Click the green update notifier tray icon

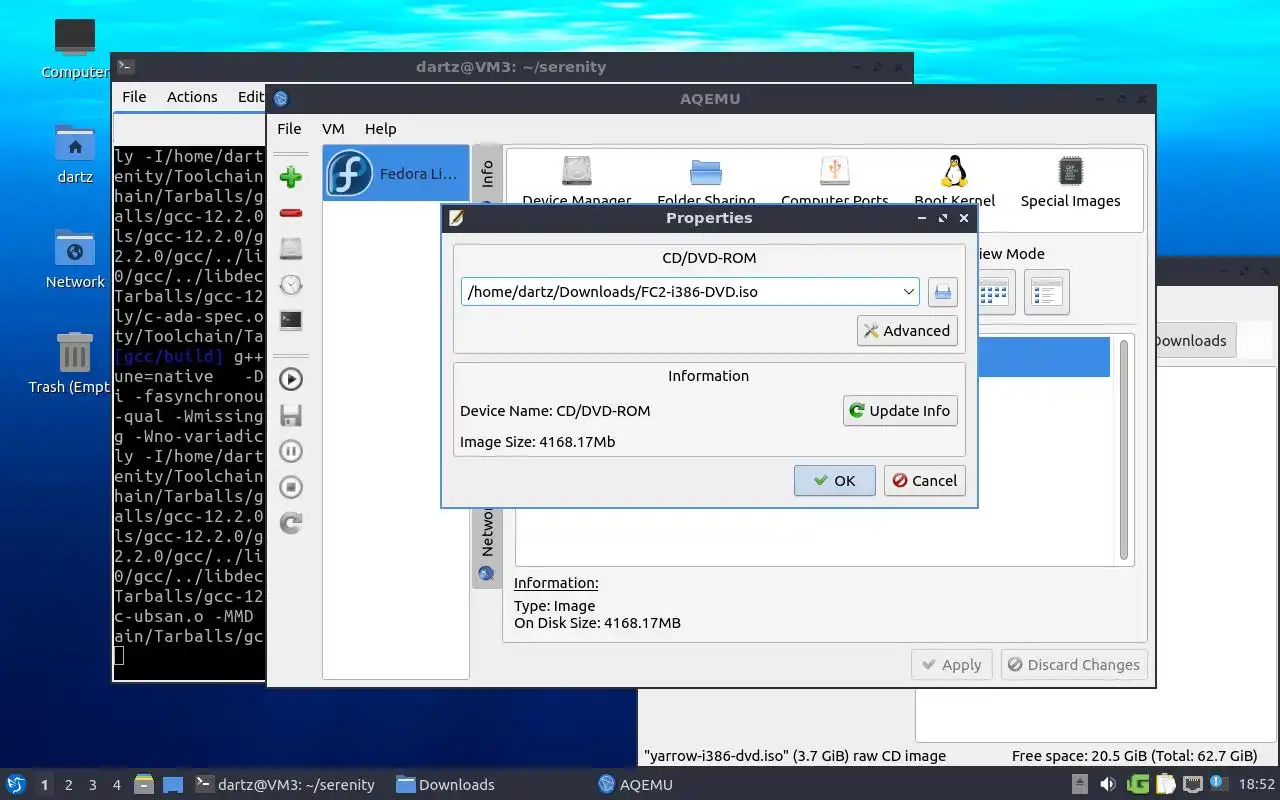(x=1138, y=784)
